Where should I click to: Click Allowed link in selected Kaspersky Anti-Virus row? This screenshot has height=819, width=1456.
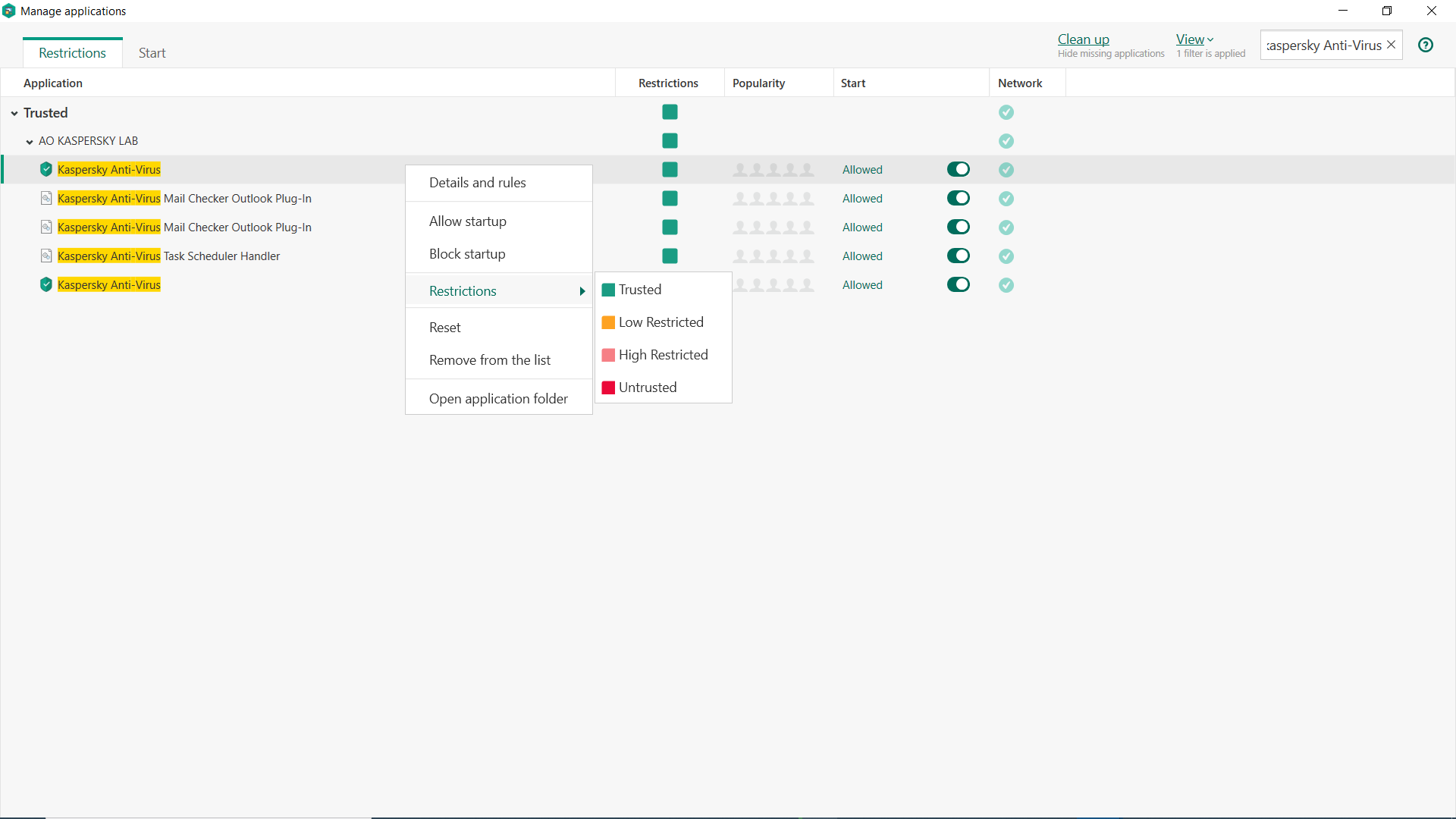tap(862, 170)
